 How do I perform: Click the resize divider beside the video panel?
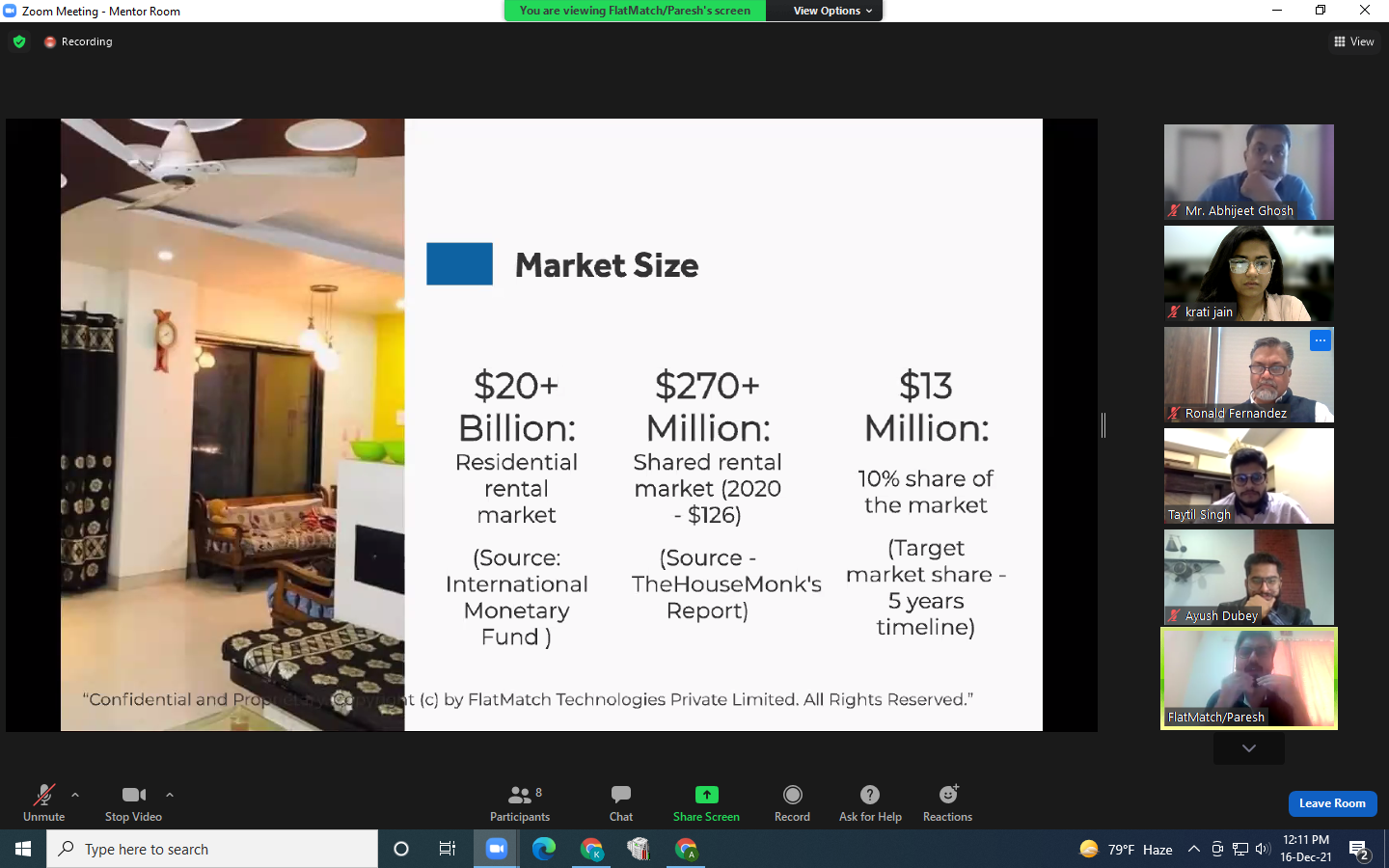pyautogui.click(x=1103, y=424)
